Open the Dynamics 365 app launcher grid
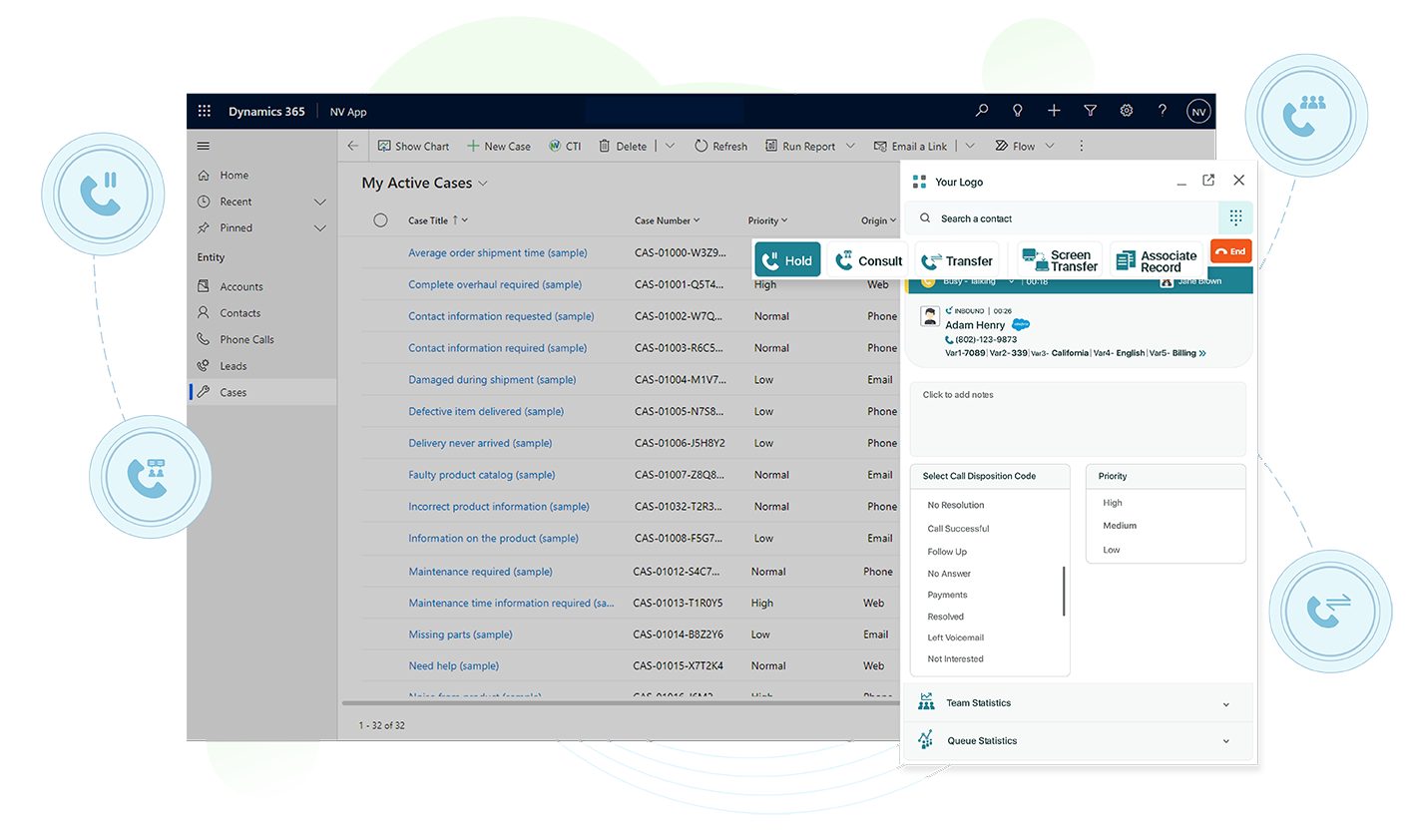Image resolution: width=1413 pixels, height=840 pixels. pyautogui.click(x=205, y=111)
